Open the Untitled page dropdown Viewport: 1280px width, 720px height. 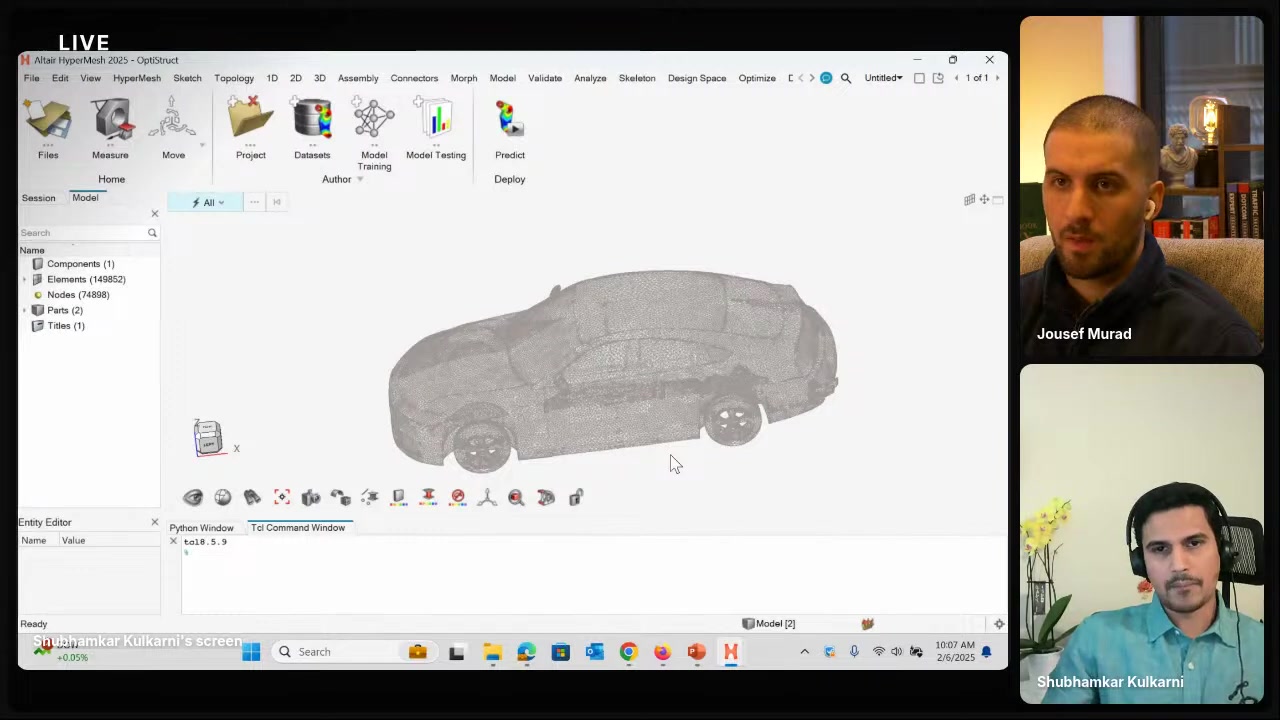pyautogui.click(x=883, y=78)
